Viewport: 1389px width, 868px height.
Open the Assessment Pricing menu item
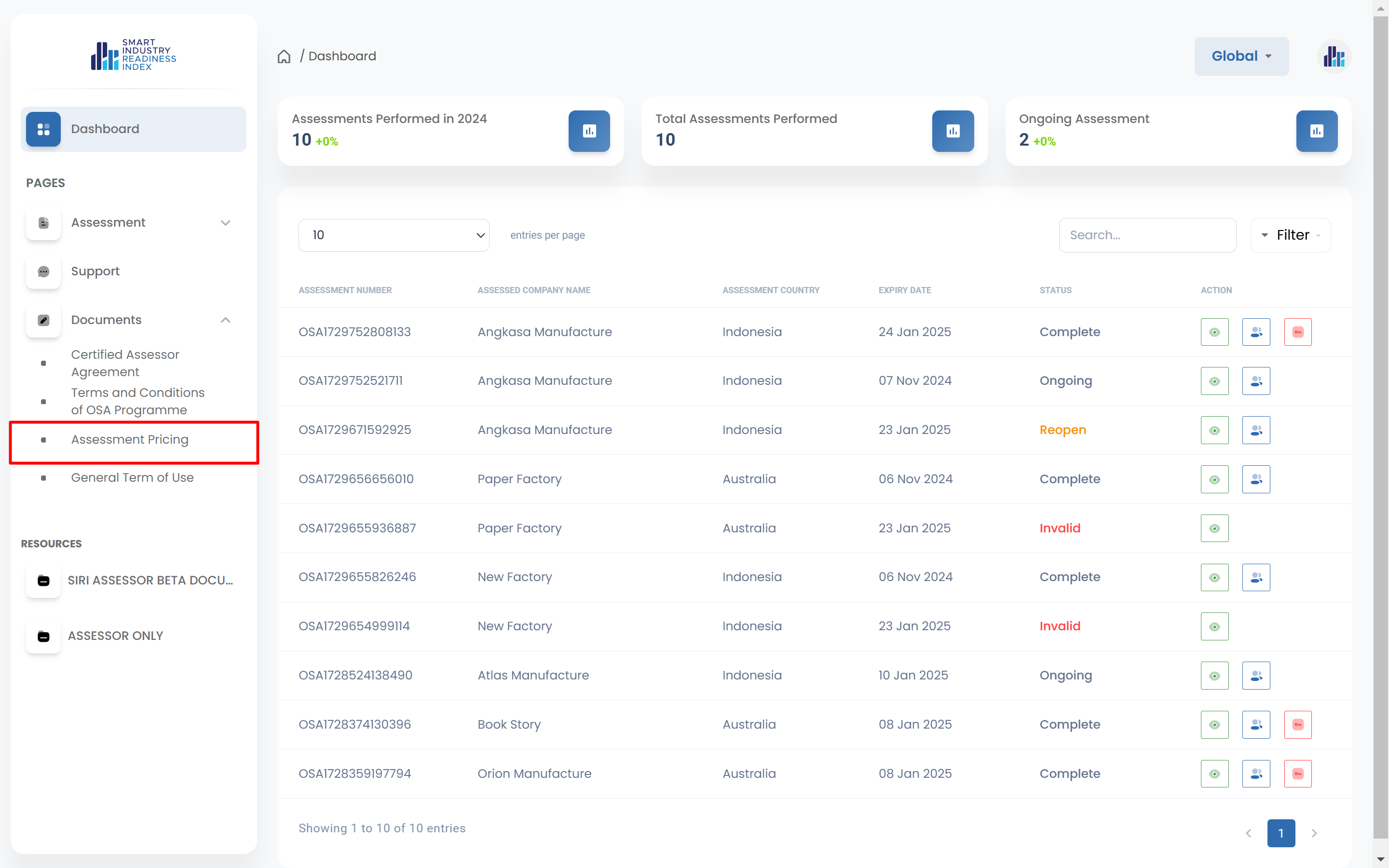point(130,440)
